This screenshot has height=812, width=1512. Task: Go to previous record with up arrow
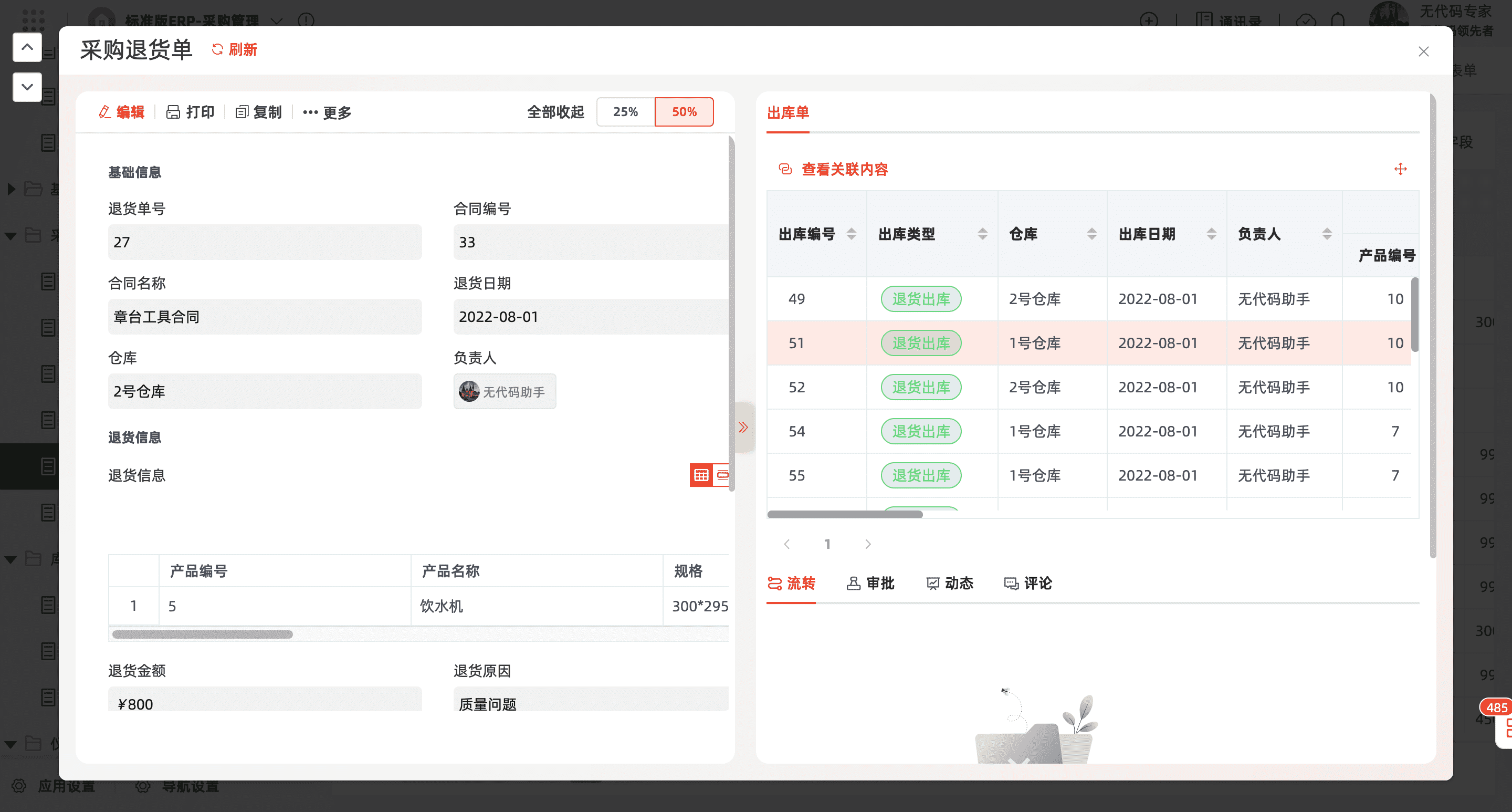tap(27, 47)
